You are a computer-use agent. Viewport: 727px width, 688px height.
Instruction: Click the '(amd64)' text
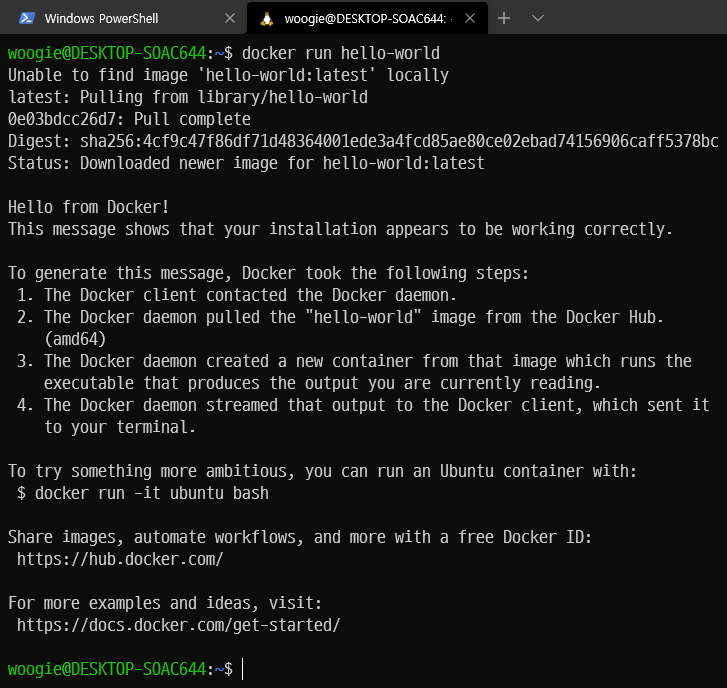[x=75, y=339]
